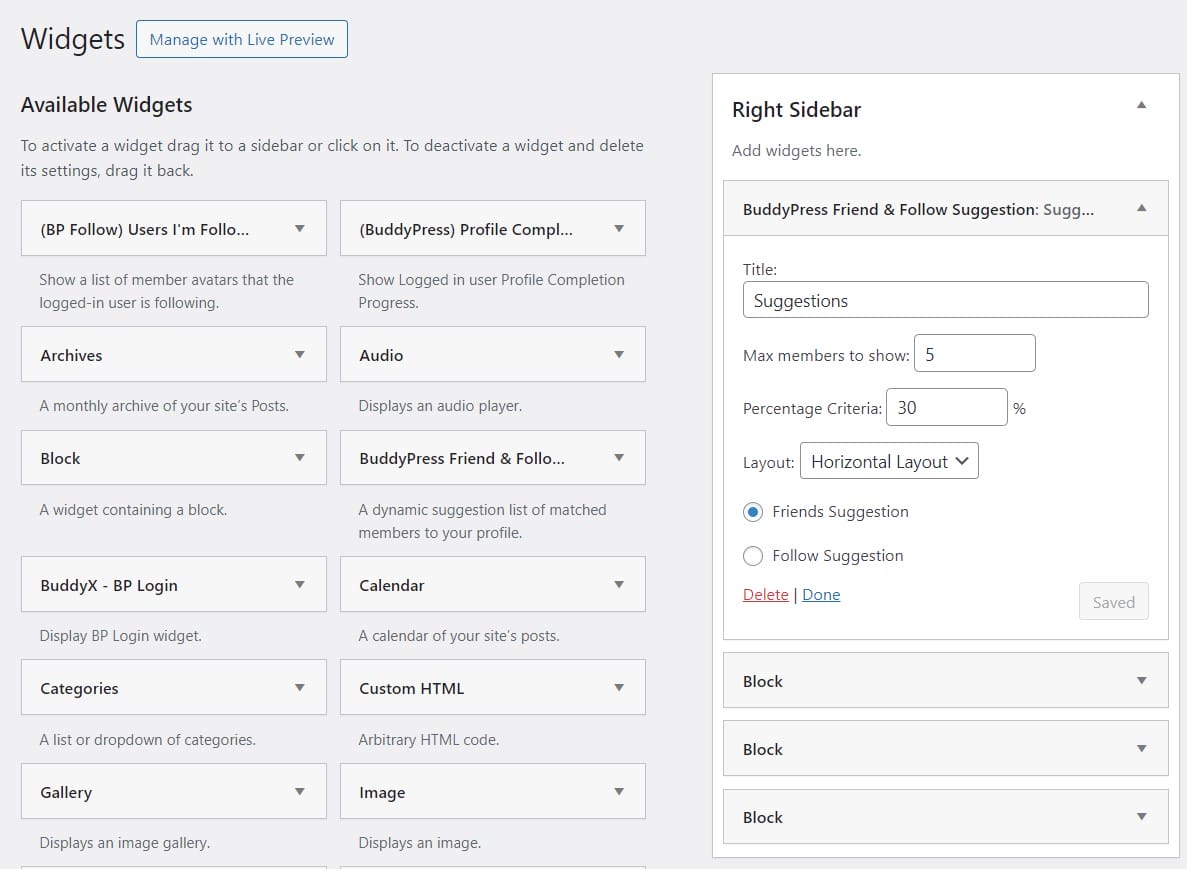1187x869 pixels.
Task: Click the Percentage Criteria input field
Action: (946, 408)
